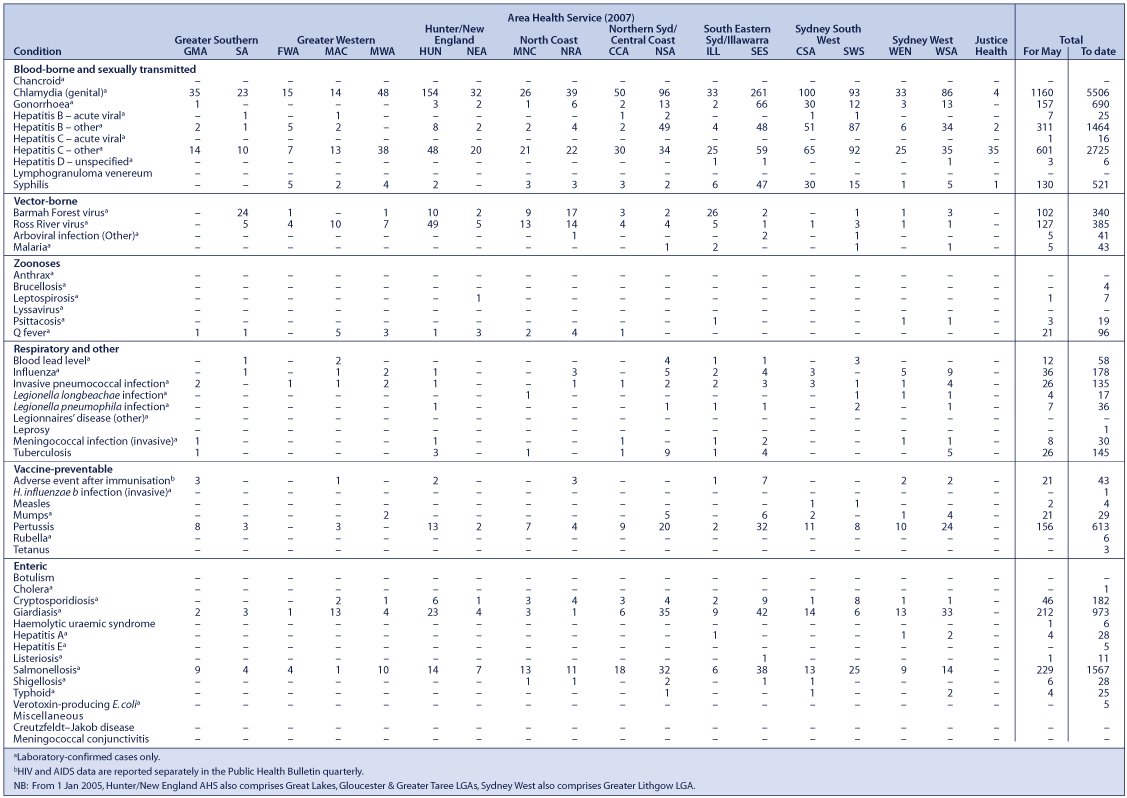Click the "Vector-borne" section heading
The image size is (1127, 798).
point(45,201)
